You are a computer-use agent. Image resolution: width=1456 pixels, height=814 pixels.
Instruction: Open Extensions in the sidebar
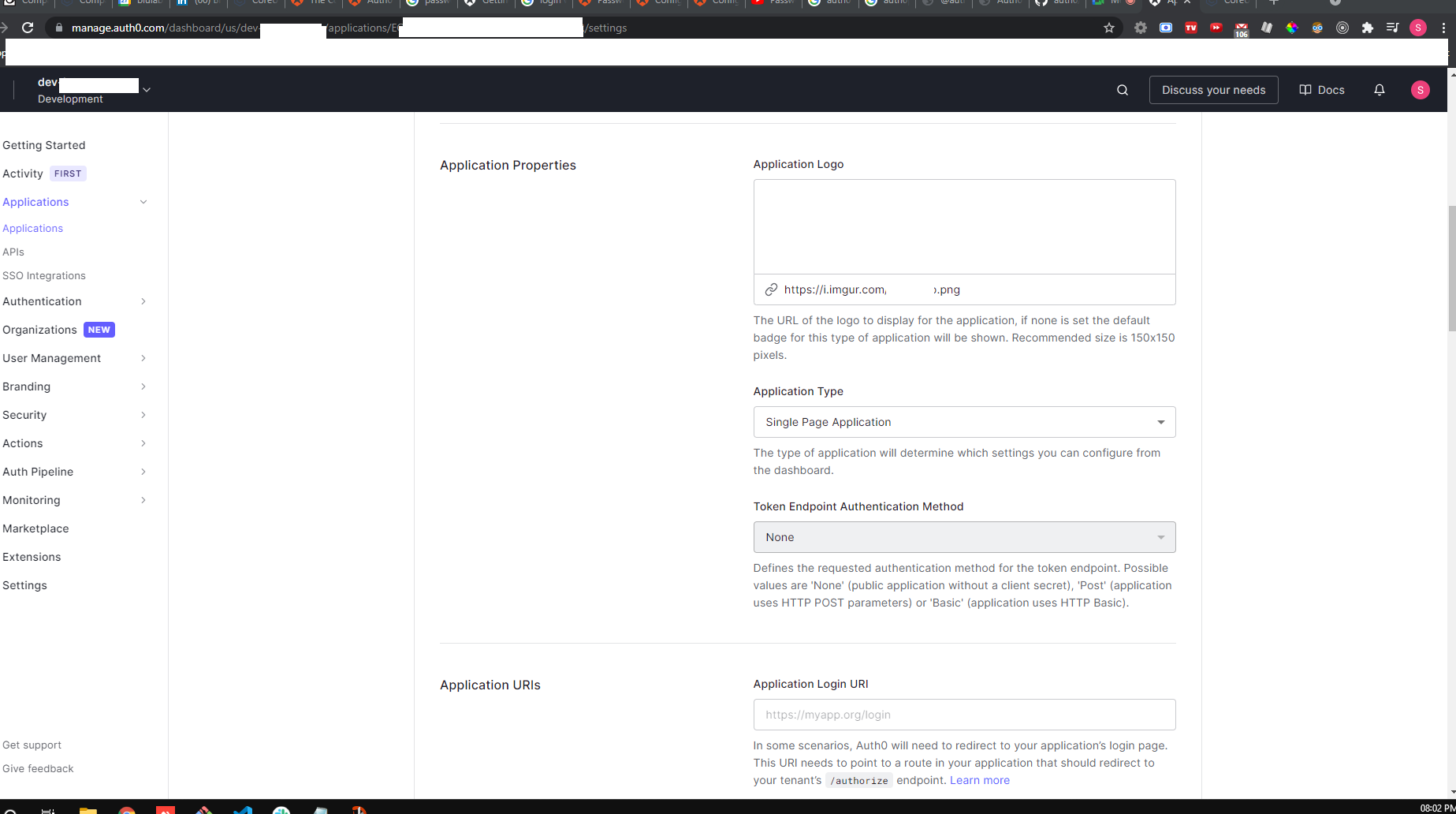pyautogui.click(x=32, y=557)
